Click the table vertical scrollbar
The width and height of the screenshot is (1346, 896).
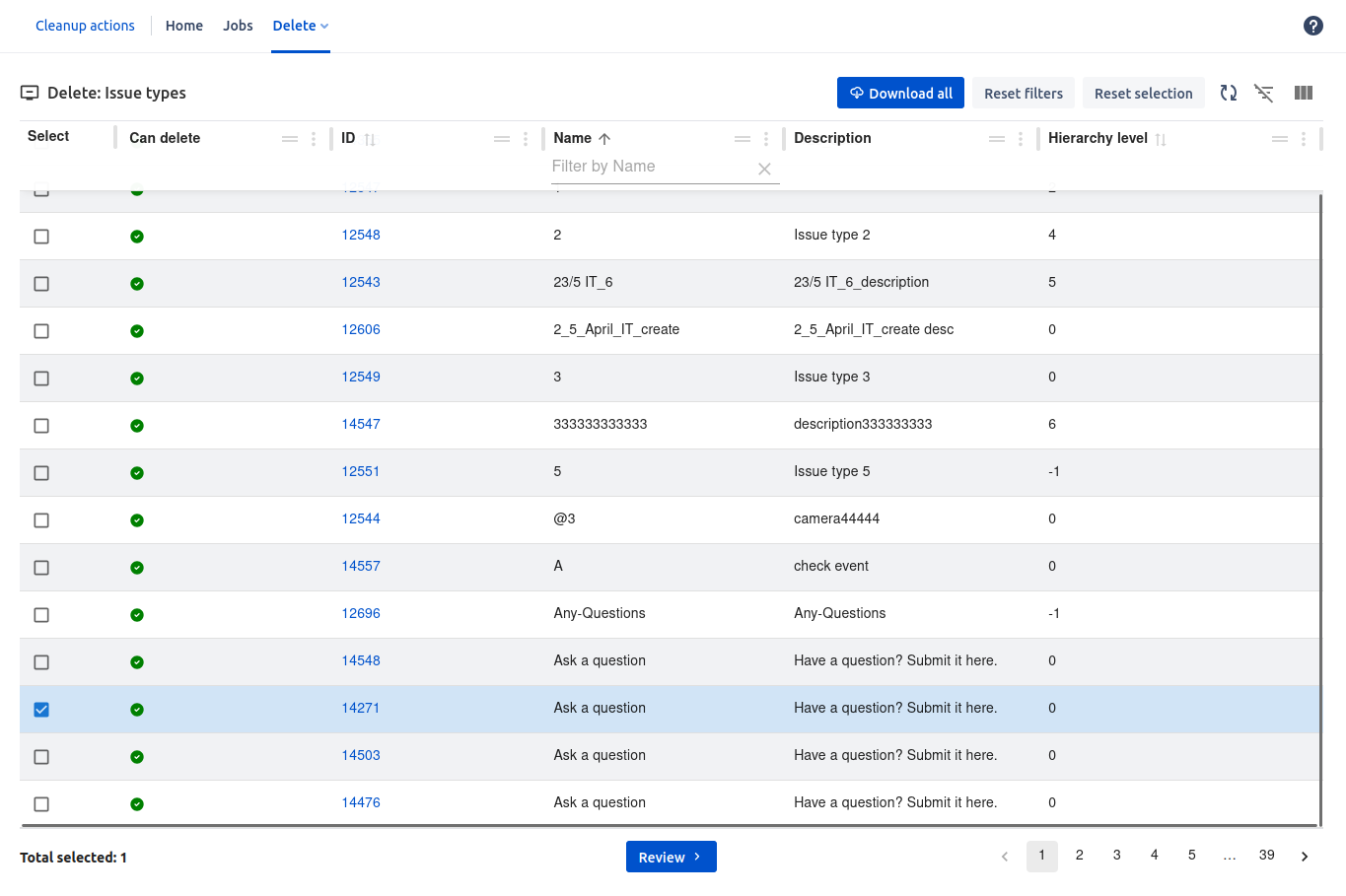click(x=1320, y=511)
